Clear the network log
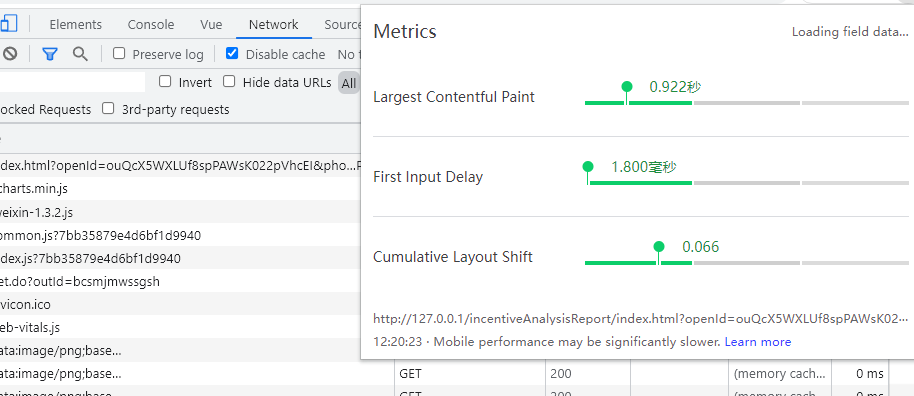The image size is (914, 396). pos(9,54)
